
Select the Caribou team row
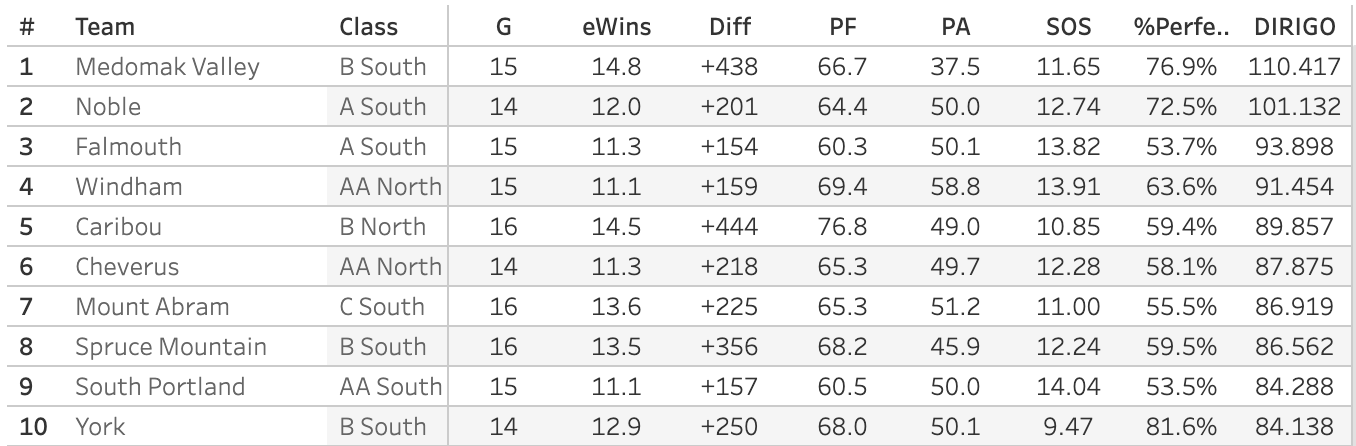(678, 227)
